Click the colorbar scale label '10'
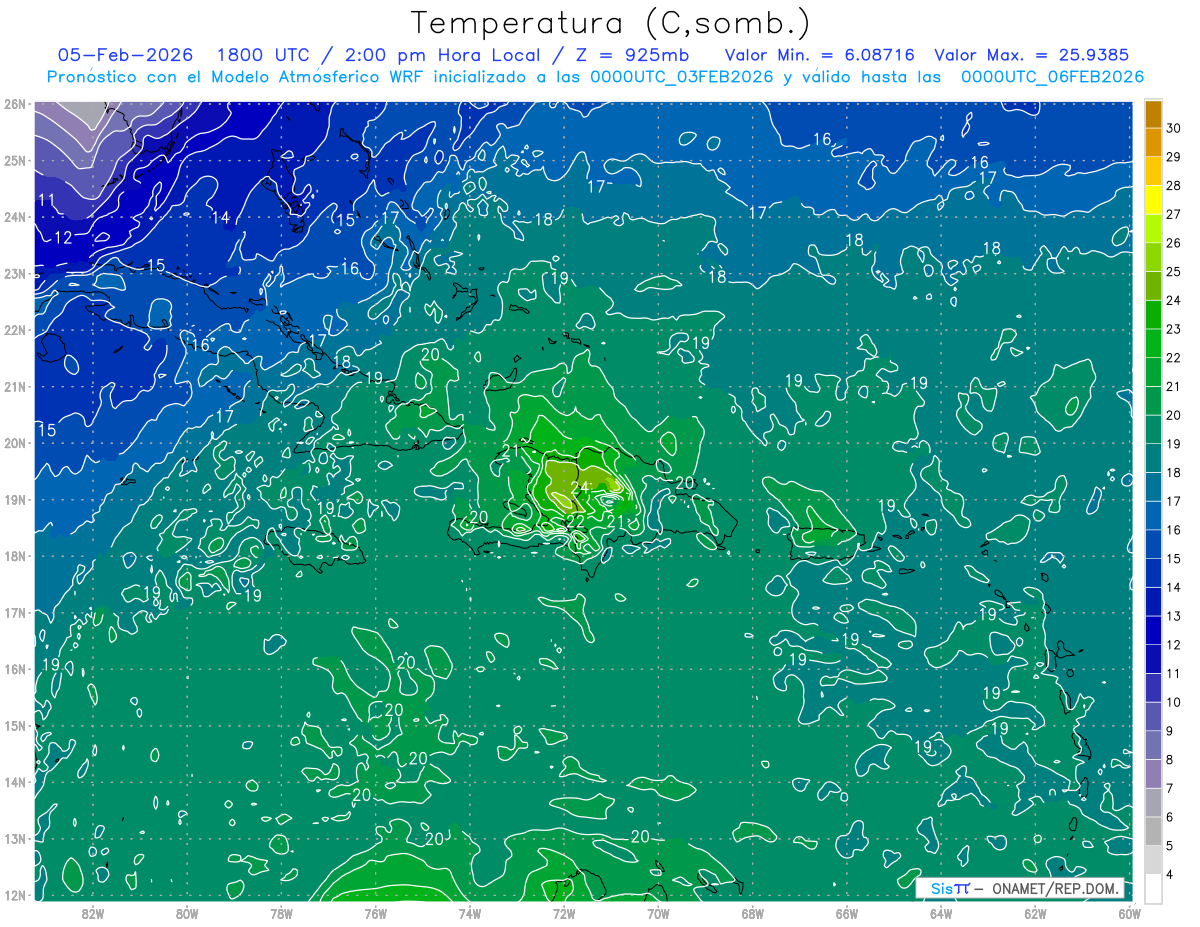This screenshot has height=927, width=1200. (1174, 702)
